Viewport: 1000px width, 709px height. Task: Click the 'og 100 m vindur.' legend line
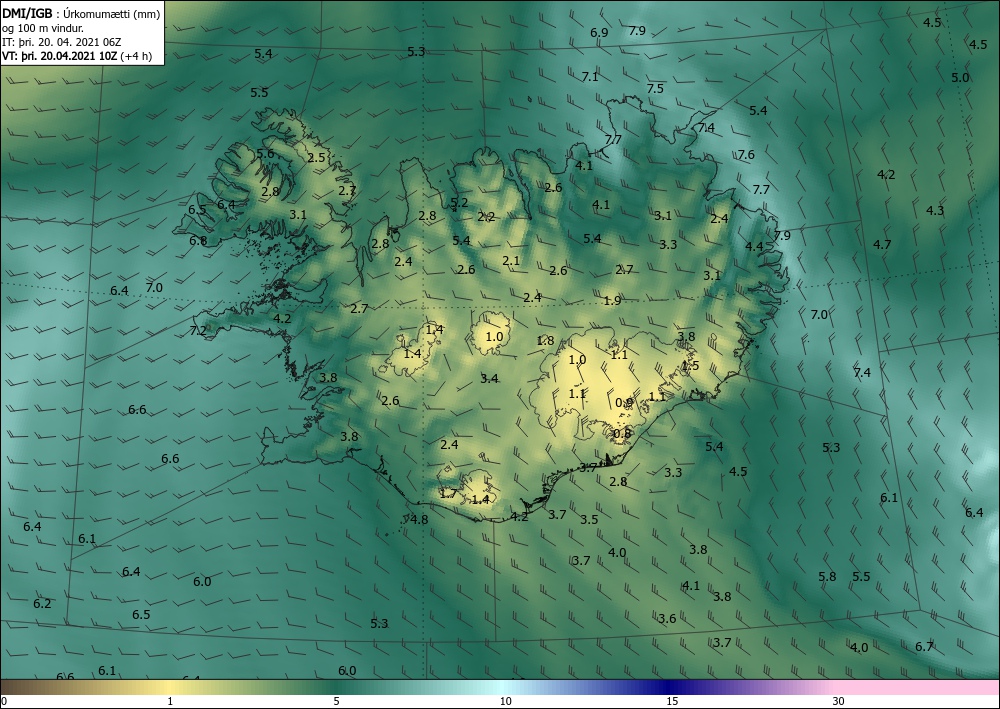(x=43, y=28)
